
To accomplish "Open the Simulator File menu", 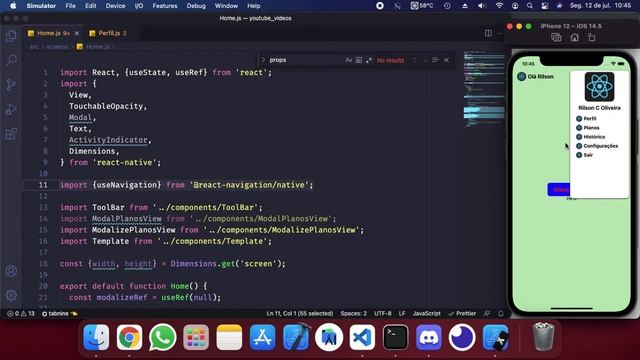I will tap(71, 6).
